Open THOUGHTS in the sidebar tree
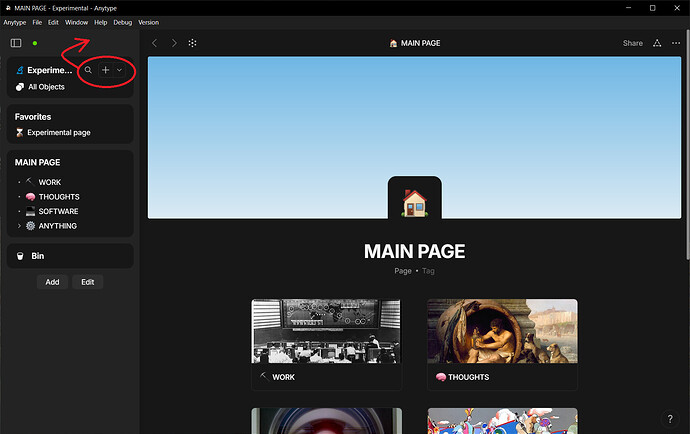 (x=59, y=197)
